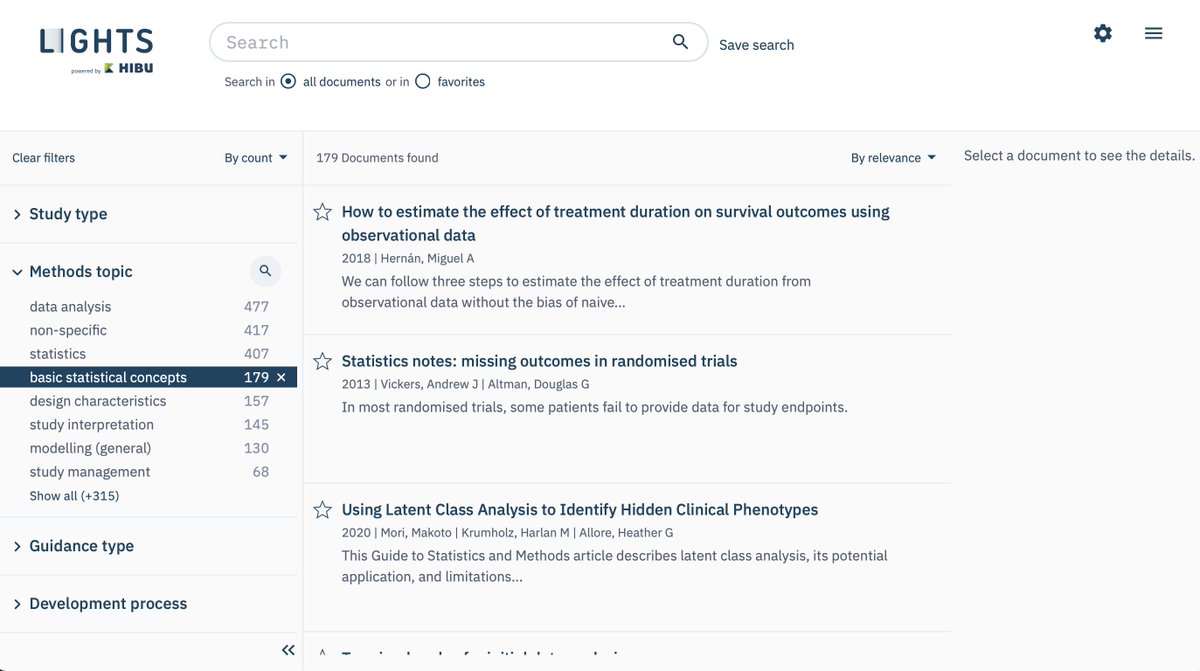Viewport: 1200px width, 671px height.
Task: Open the settings gear icon
Action: click(x=1103, y=33)
